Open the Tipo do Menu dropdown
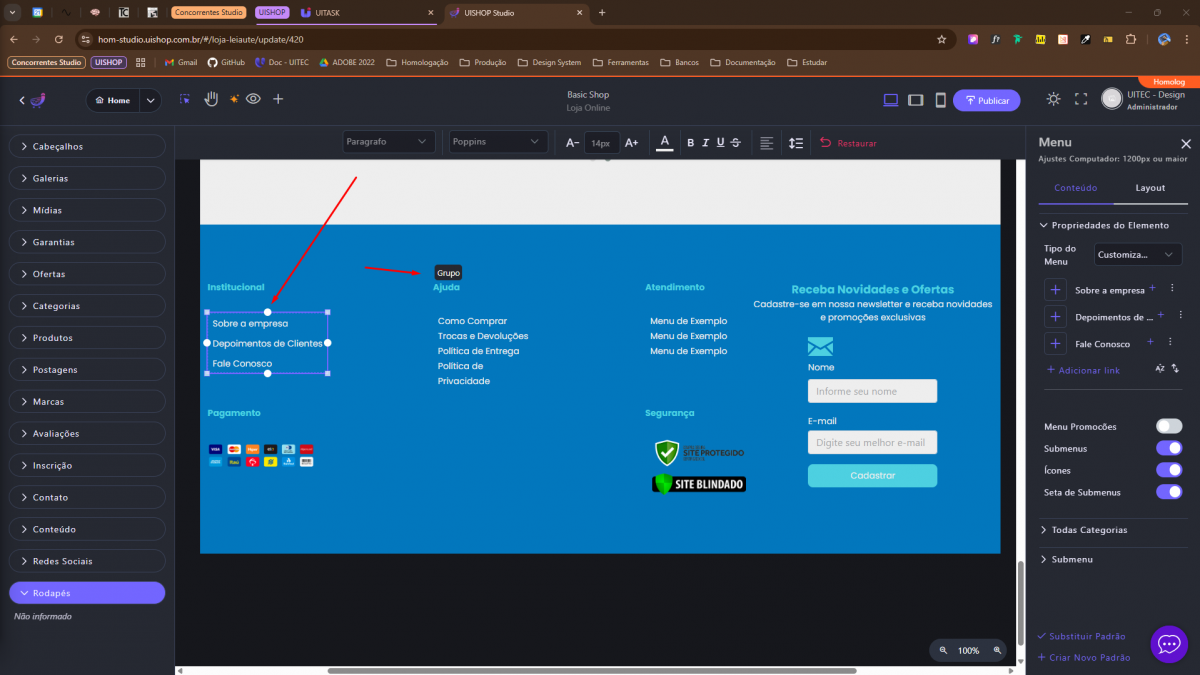Screen dimensions: 1200x675 point(1137,255)
